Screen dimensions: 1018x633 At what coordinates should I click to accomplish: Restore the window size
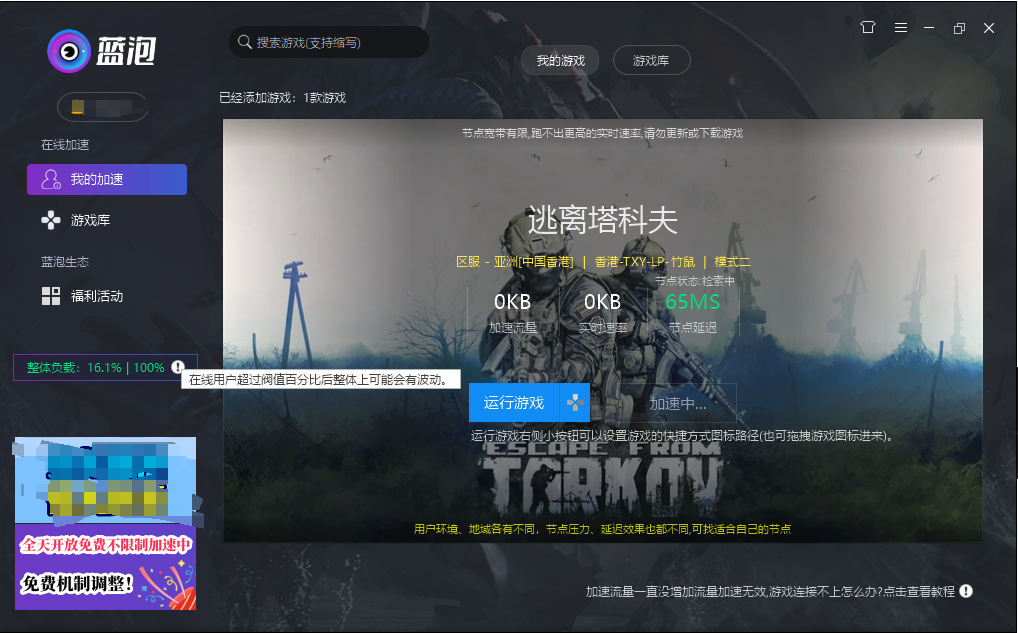pos(959,28)
